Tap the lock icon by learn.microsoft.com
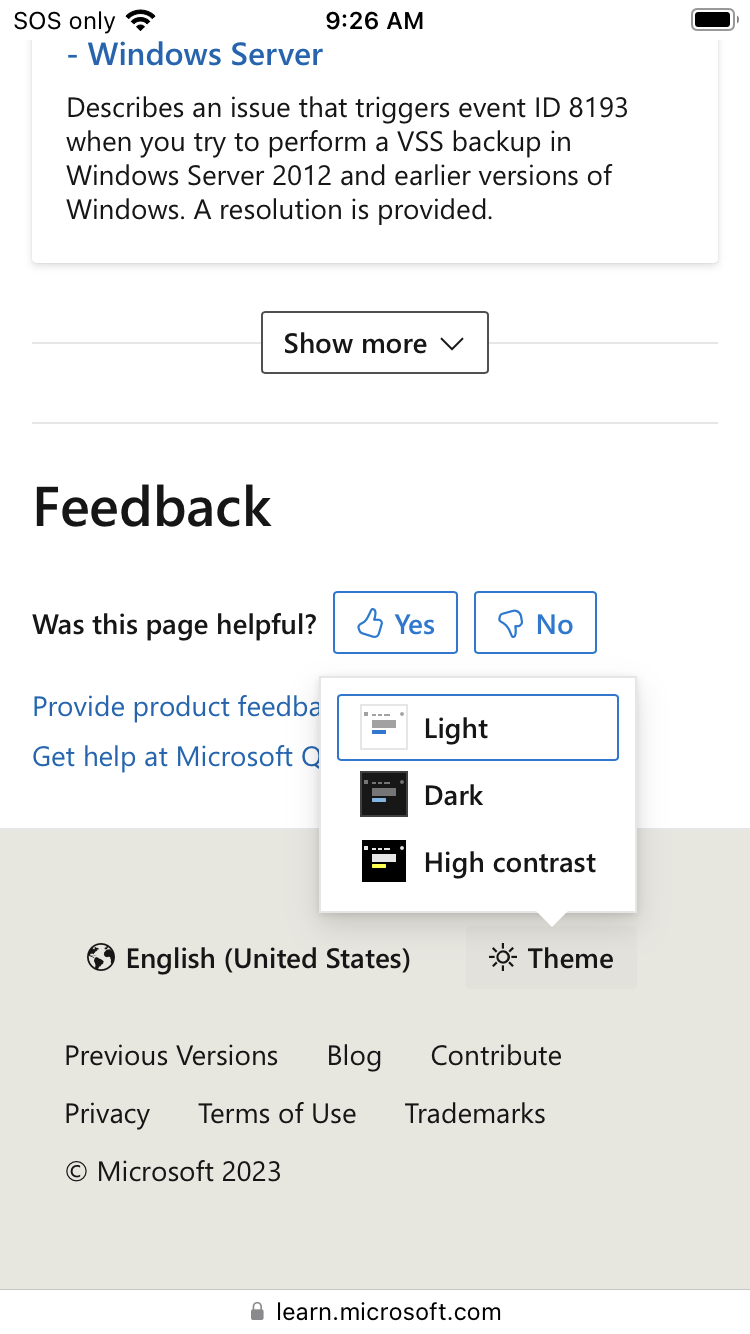The height and width of the screenshot is (1334, 750). 257,1311
